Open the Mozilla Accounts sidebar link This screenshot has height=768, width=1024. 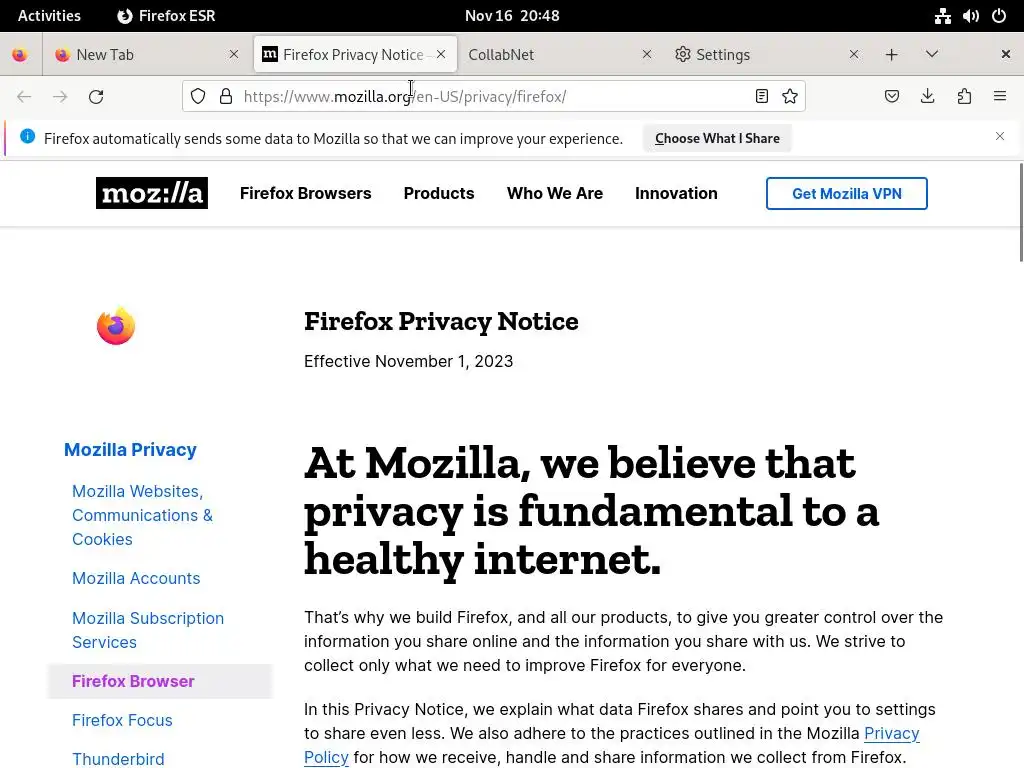[136, 579]
